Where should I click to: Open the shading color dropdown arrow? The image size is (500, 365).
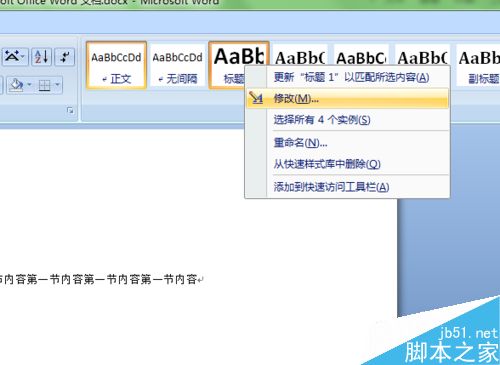point(29,85)
